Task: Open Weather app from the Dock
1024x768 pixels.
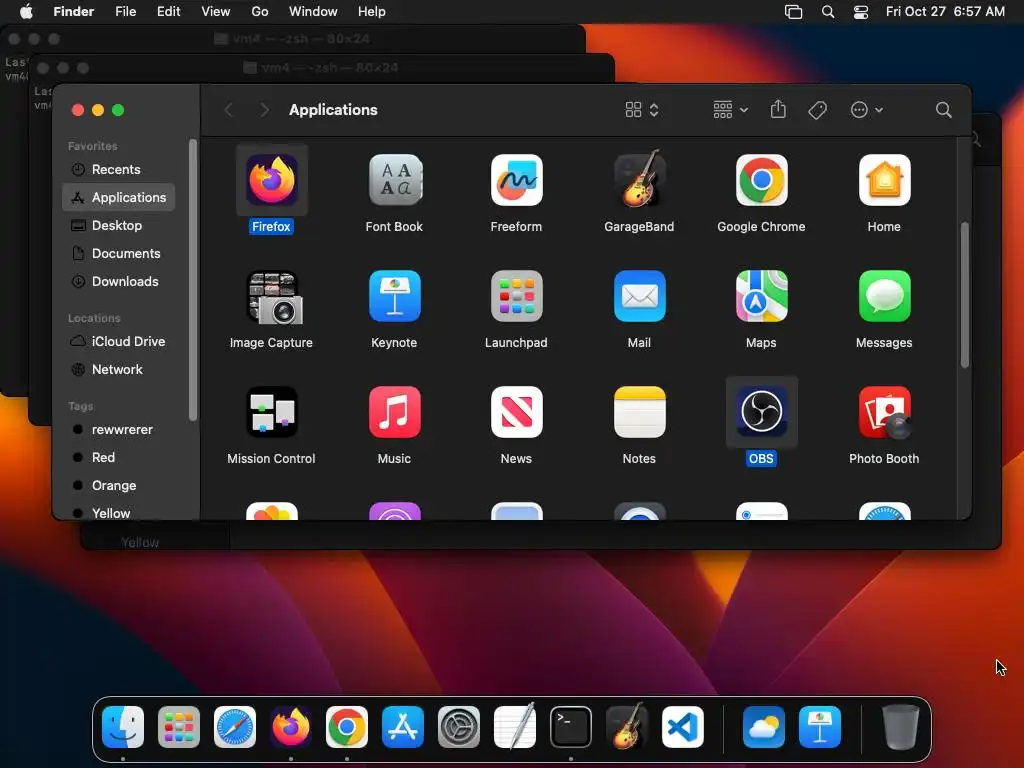Action: point(763,727)
